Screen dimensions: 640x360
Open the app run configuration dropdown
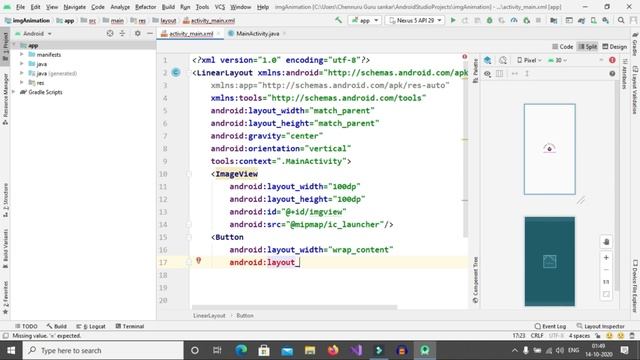[365, 20]
